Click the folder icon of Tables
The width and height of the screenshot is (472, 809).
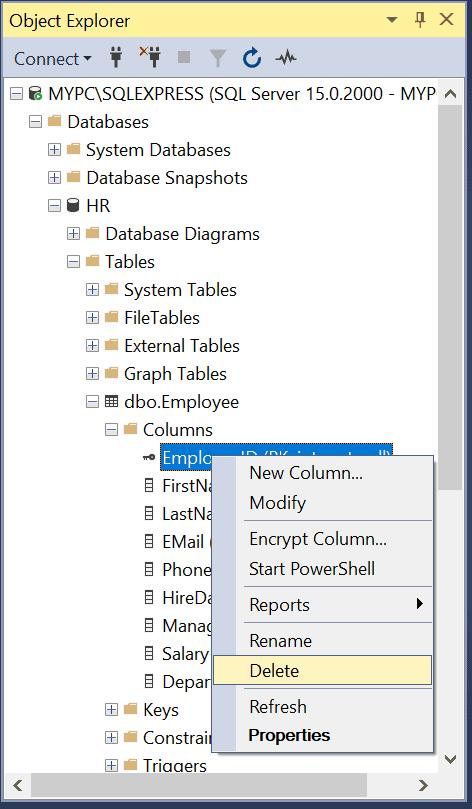click(x=93, y=261)
